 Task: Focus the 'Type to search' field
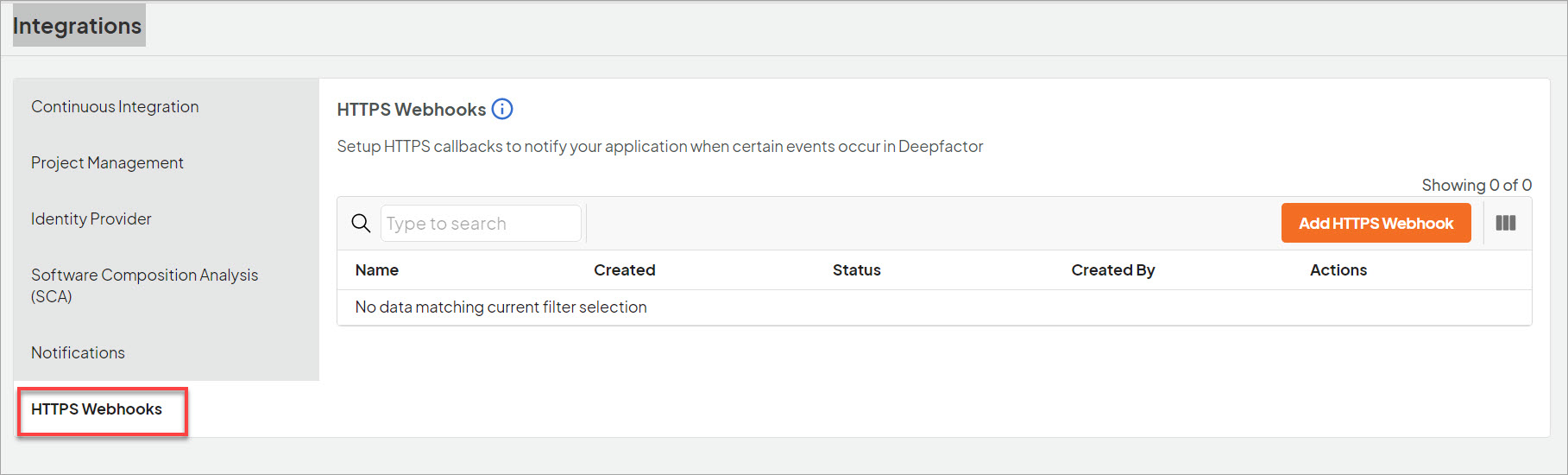(x=481, y=224)
